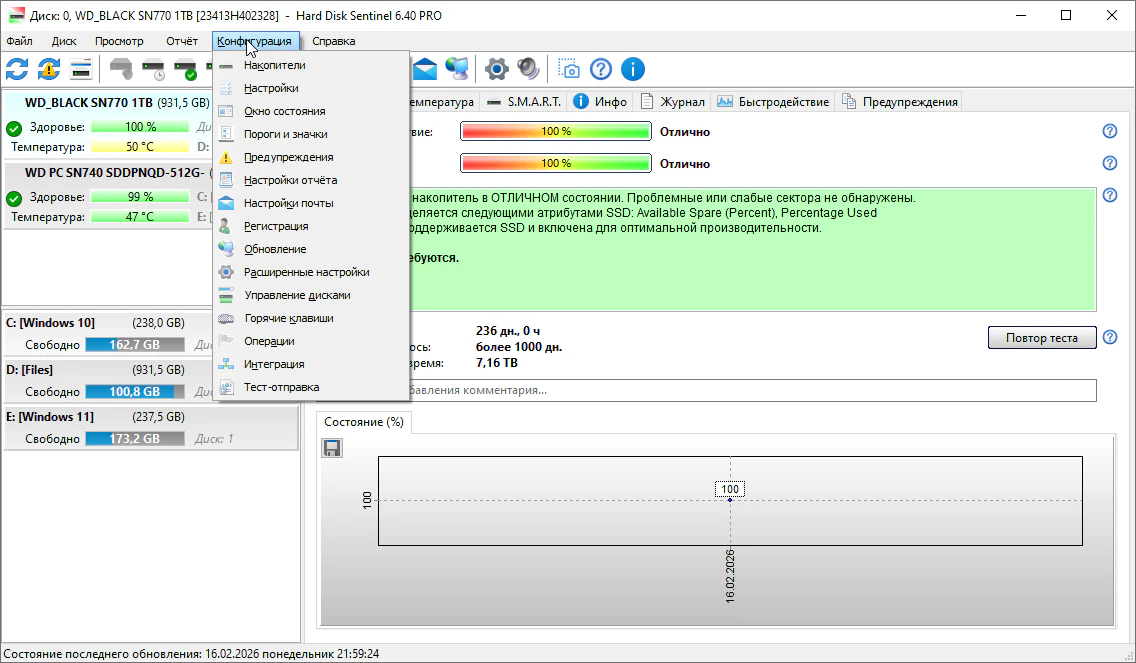Click the help icon beside Повтор теста
The image size is (1136, 663).
pyautogui.click(x=1109, y=338)
